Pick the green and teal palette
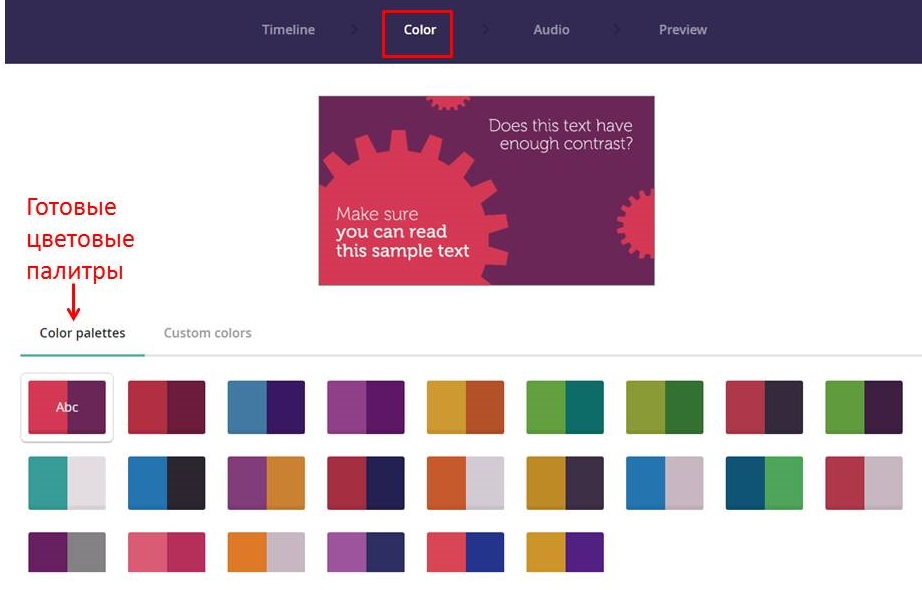Image resolution: width=922 pixels, height=590 pixels. pyautogui.click(x=565, y=407)
